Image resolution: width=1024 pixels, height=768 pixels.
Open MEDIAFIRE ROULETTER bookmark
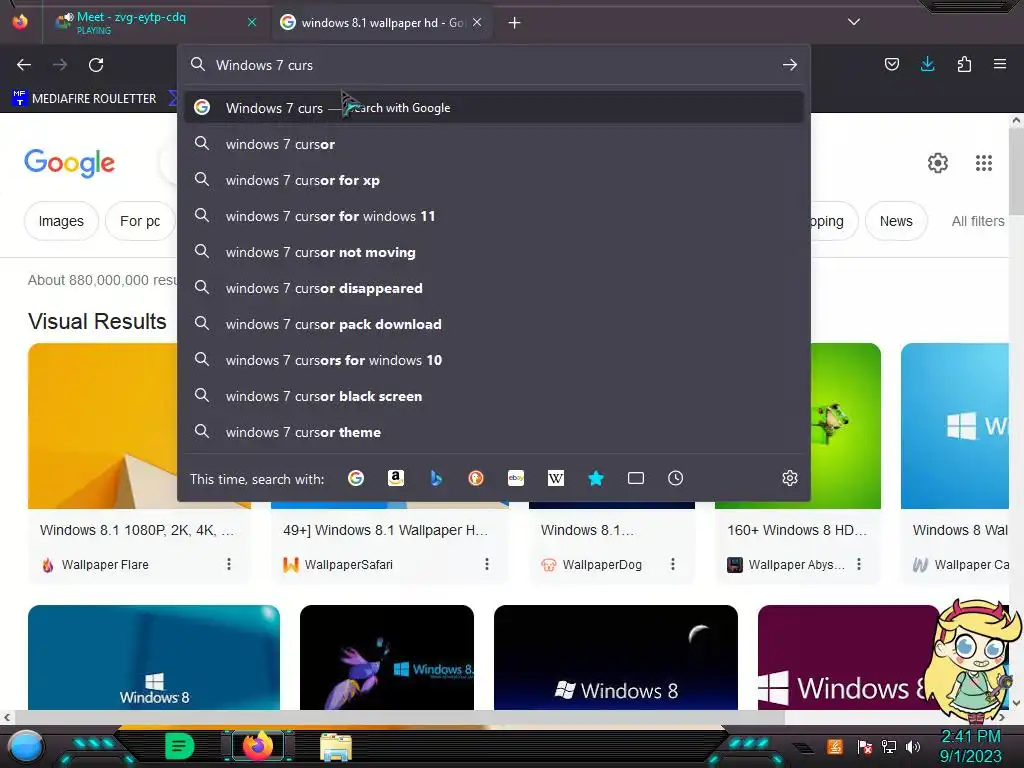(x=85, y=99)
